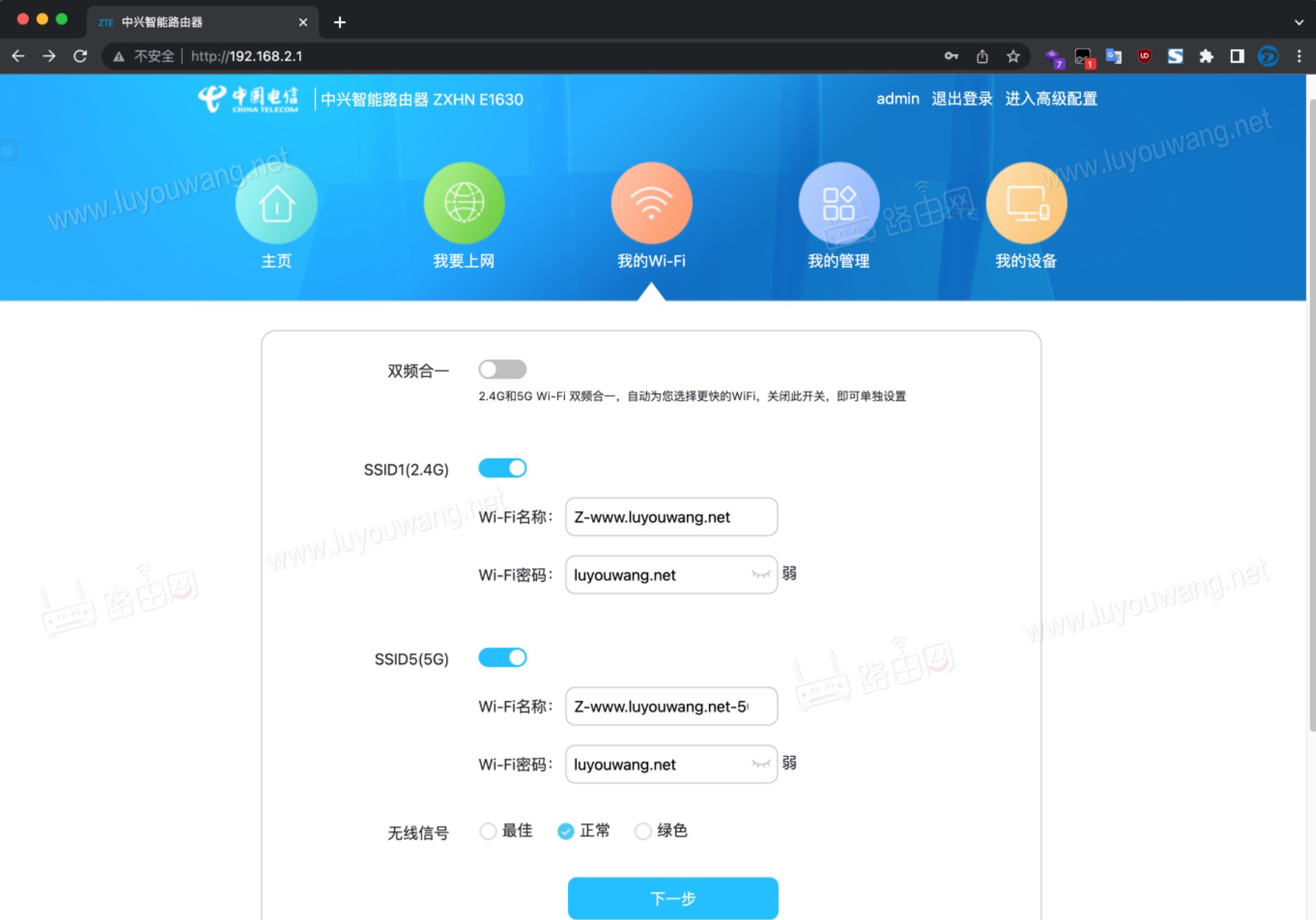The width and height of the screenshot is (1316, 920).
Task: Click inside the 2.4G Wi-Fi name field
Action: (670, 517)
